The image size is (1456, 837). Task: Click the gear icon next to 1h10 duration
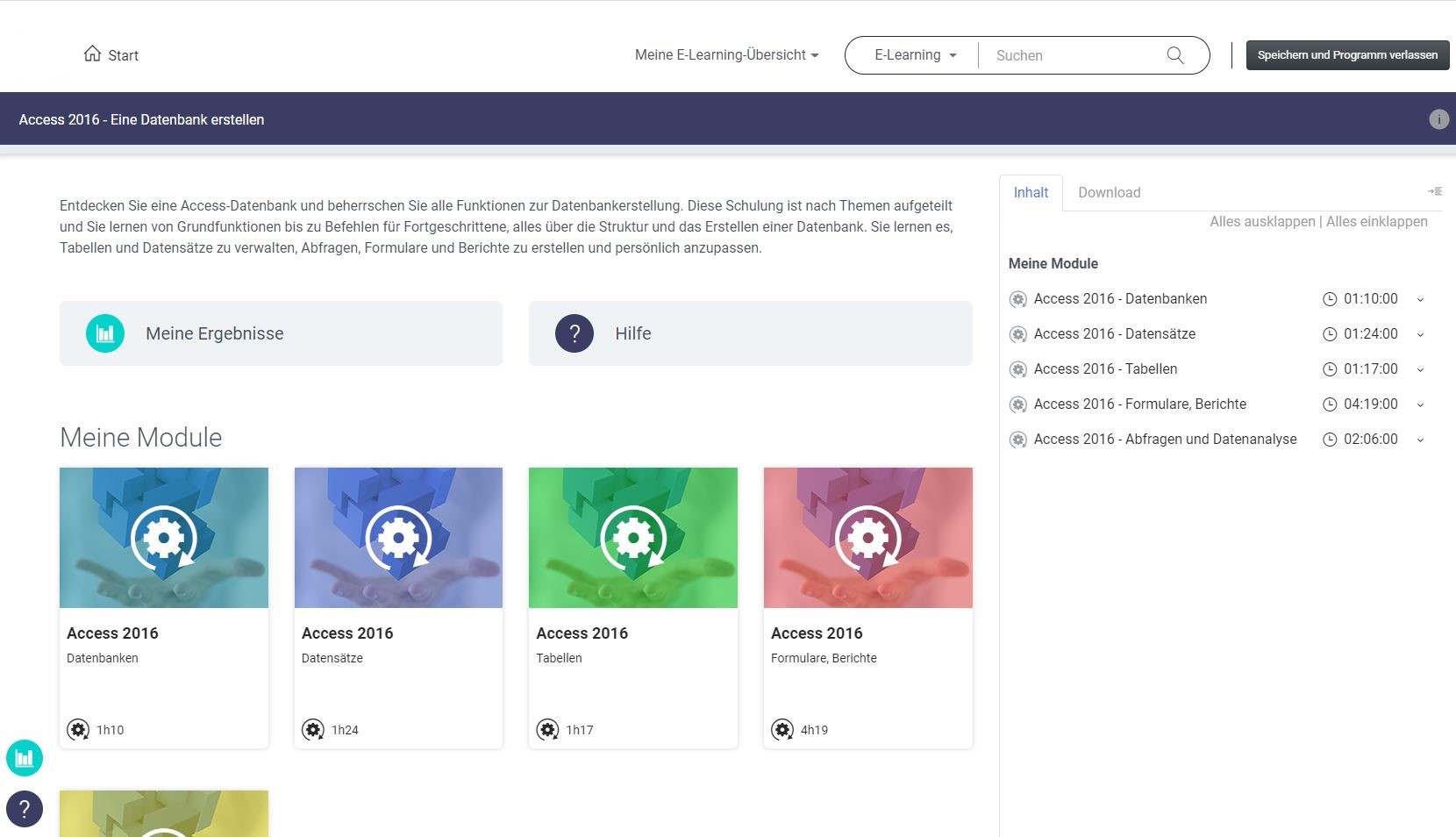click(78, 729)
